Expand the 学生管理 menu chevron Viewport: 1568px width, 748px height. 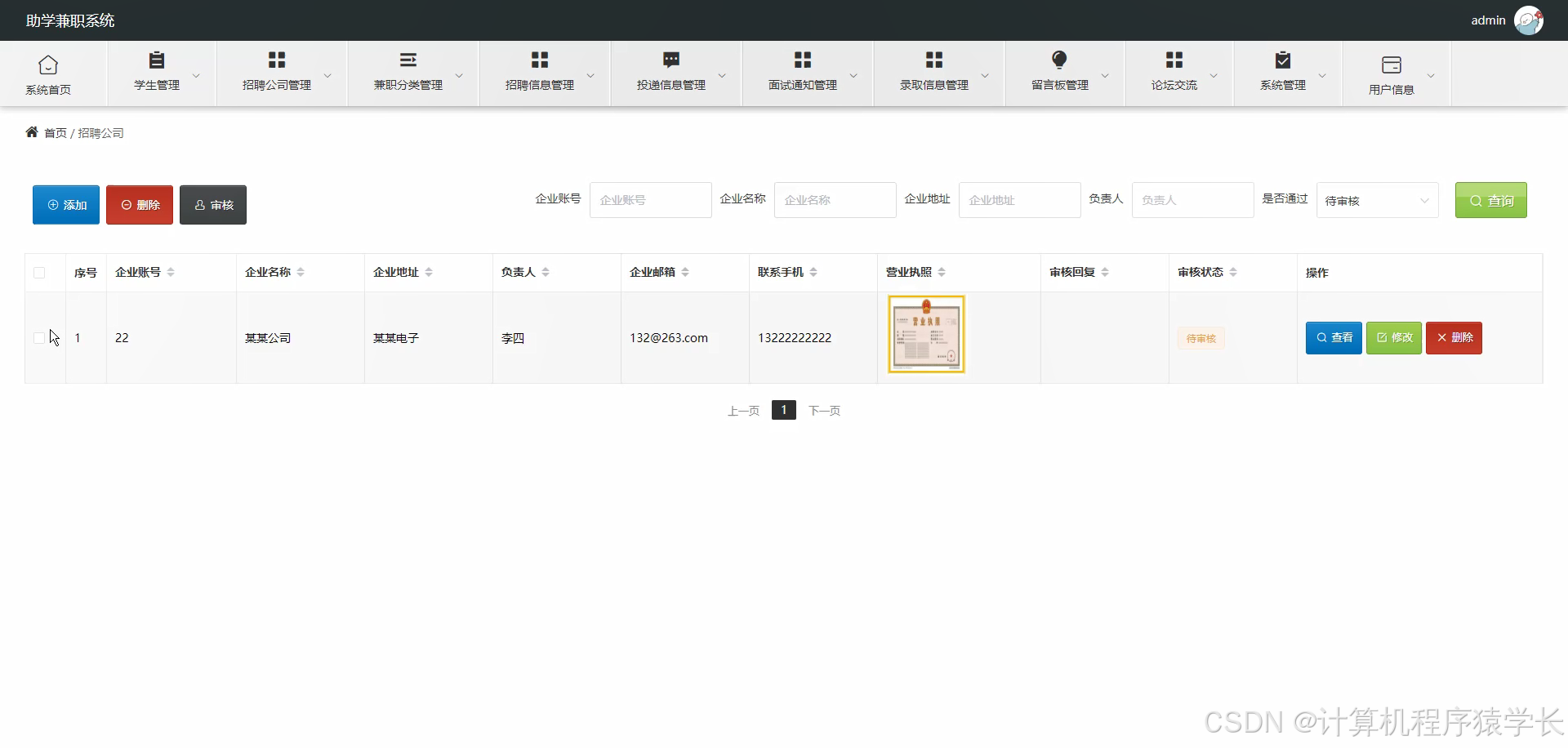(196, 75)
